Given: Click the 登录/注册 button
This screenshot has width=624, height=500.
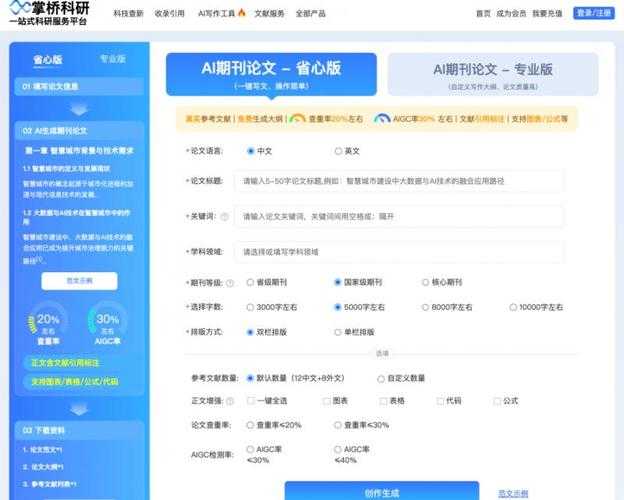Looking at the screenshot, I should coord(594,13).
